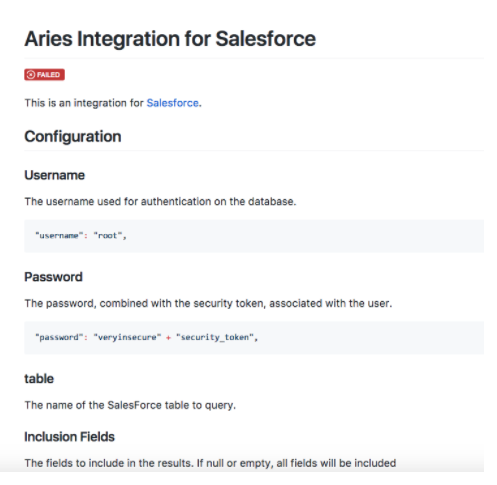497x485 pixels.
Task: Click the "password": "veryinsecure" code block
Action: coord(254,338)
